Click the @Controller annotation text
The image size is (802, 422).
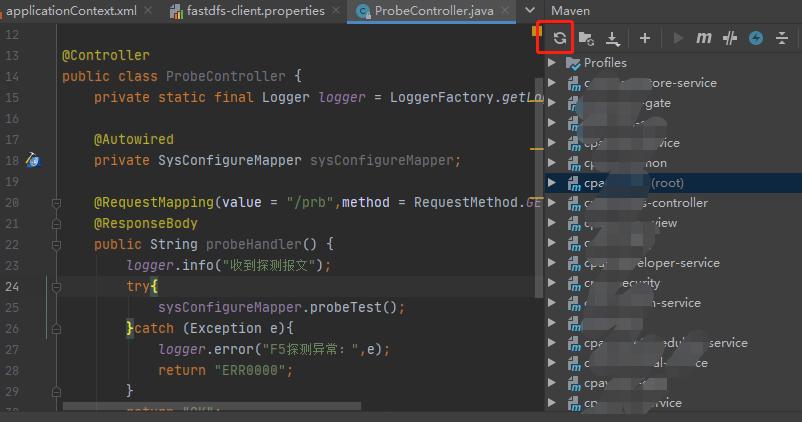click(106, 55)
